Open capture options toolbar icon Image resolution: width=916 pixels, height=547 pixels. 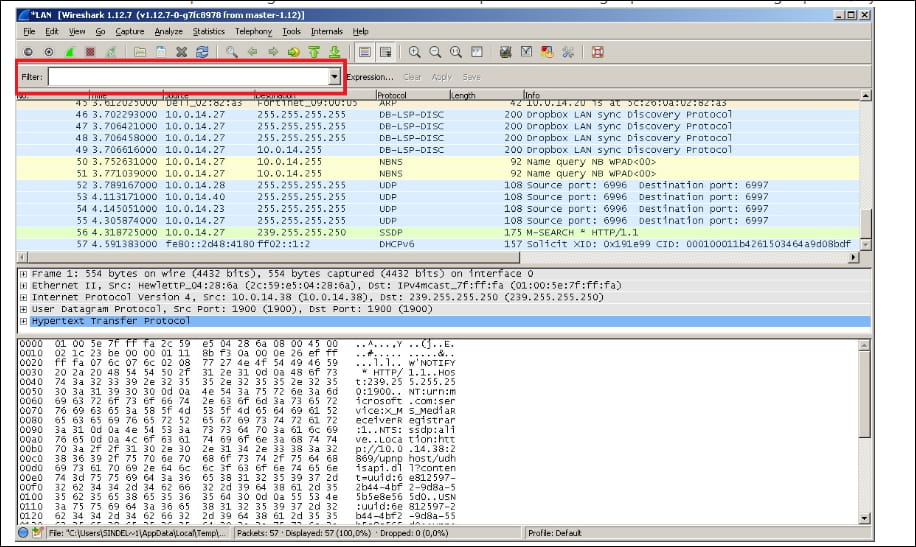pyautogui.click(x=49, y=52)
